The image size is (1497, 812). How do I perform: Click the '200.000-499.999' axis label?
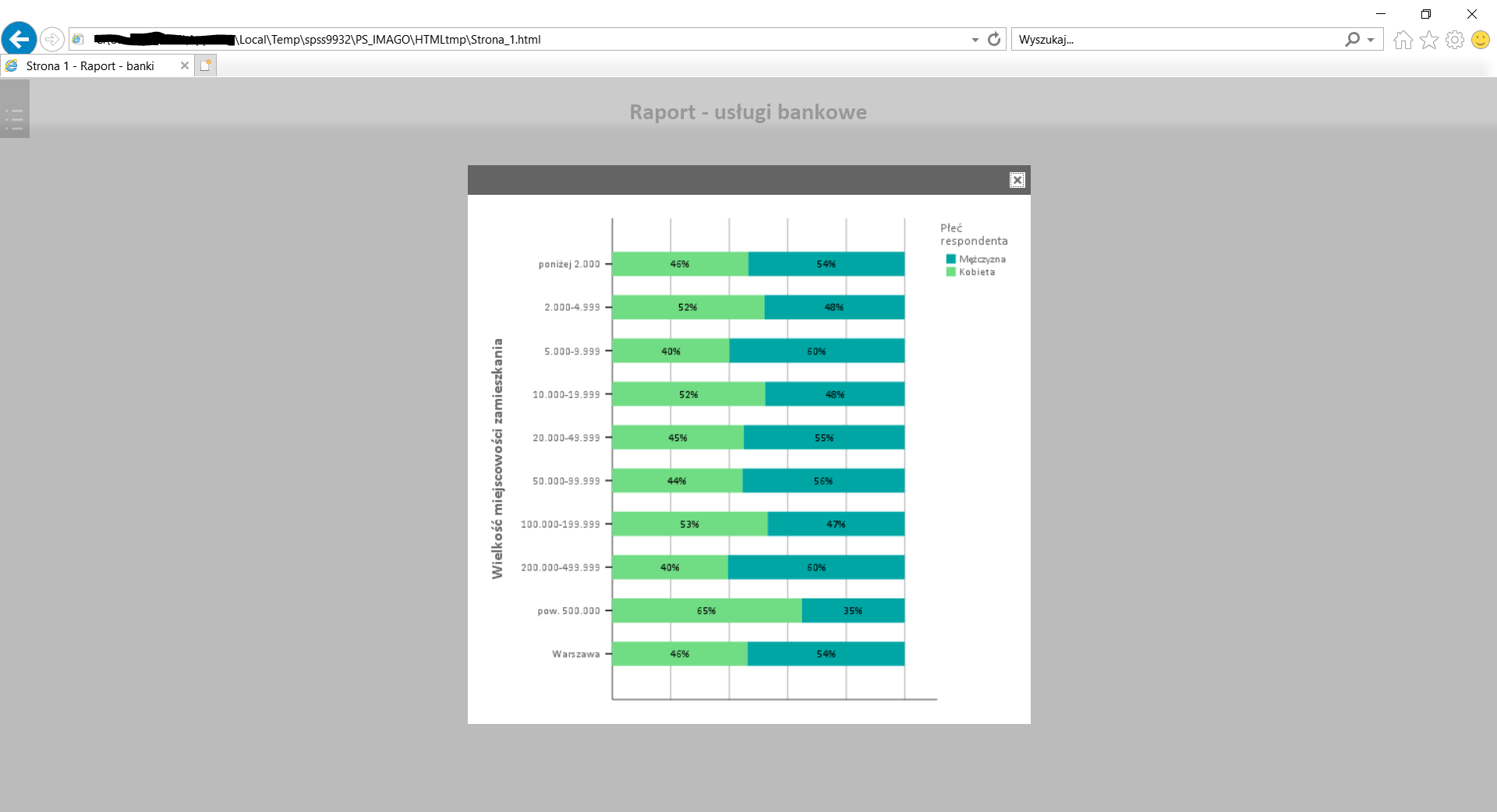[561, 568]
